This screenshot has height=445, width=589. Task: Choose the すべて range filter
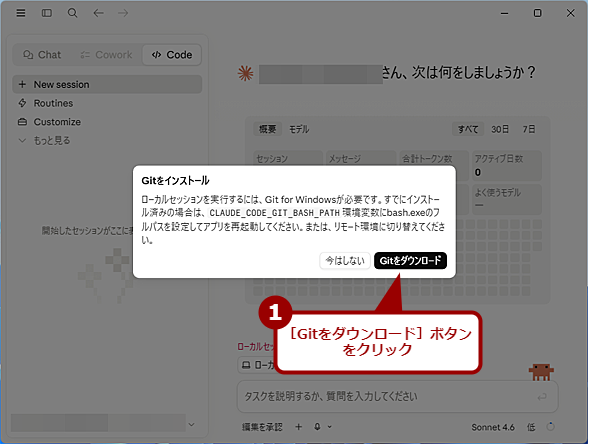coord(468,130)
